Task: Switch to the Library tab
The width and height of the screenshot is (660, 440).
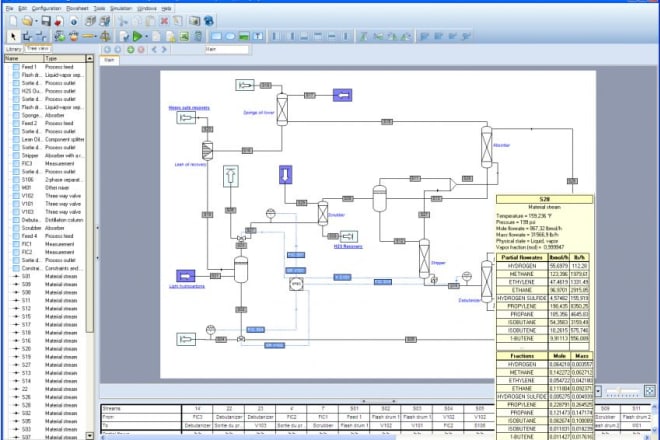Action: coord(13,49)
